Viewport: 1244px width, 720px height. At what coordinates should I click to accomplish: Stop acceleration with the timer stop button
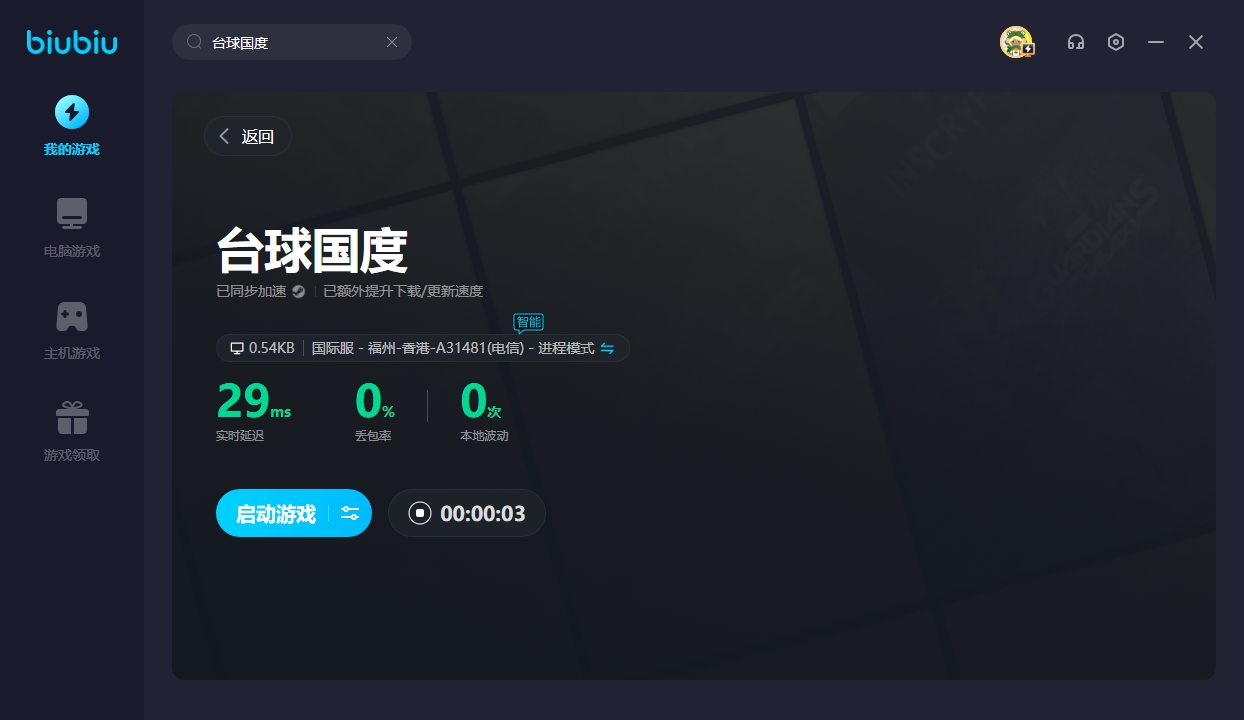[x=420, y=514]
